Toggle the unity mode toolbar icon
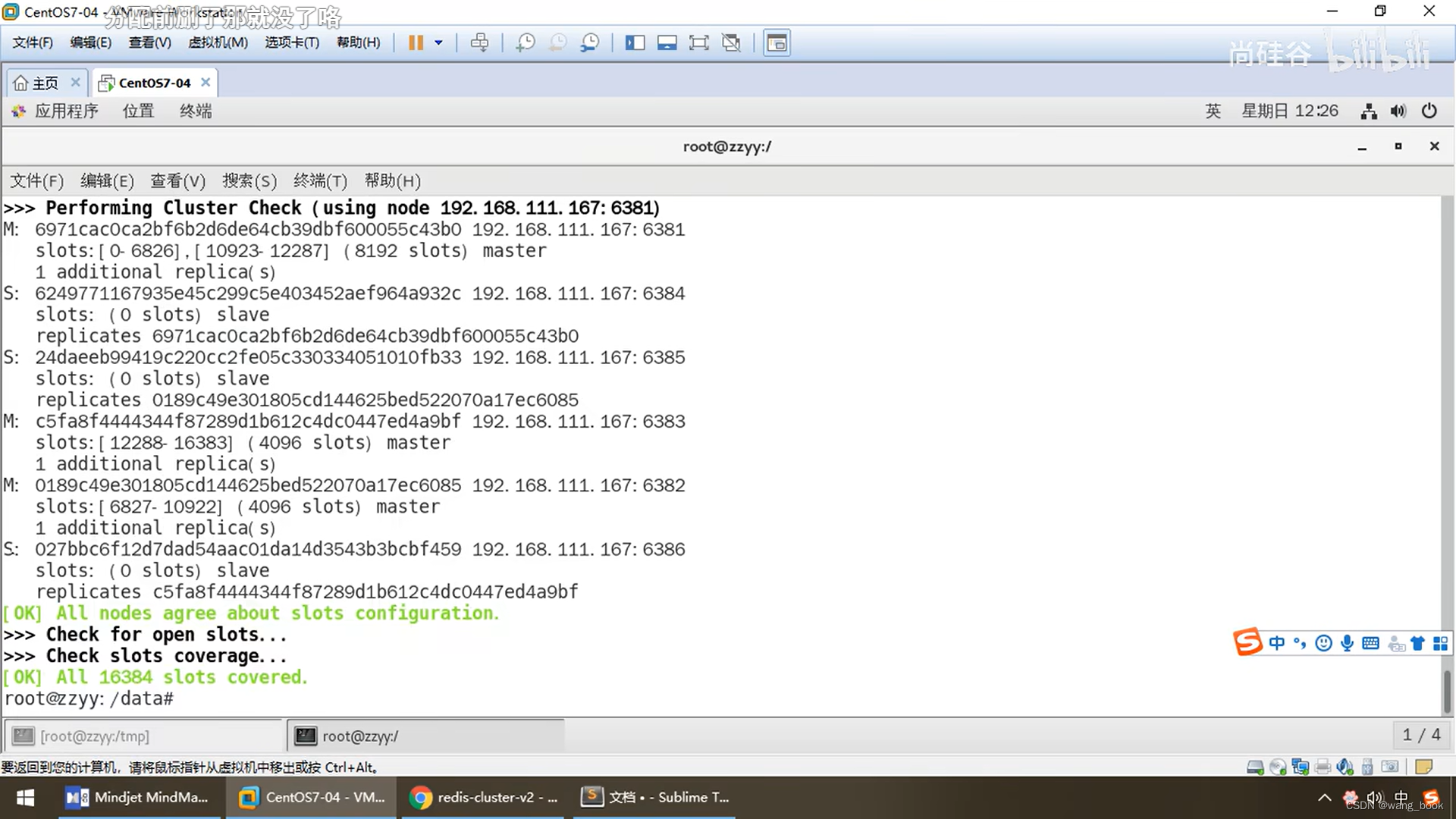 pyautogui.click(x=731, y=42)
